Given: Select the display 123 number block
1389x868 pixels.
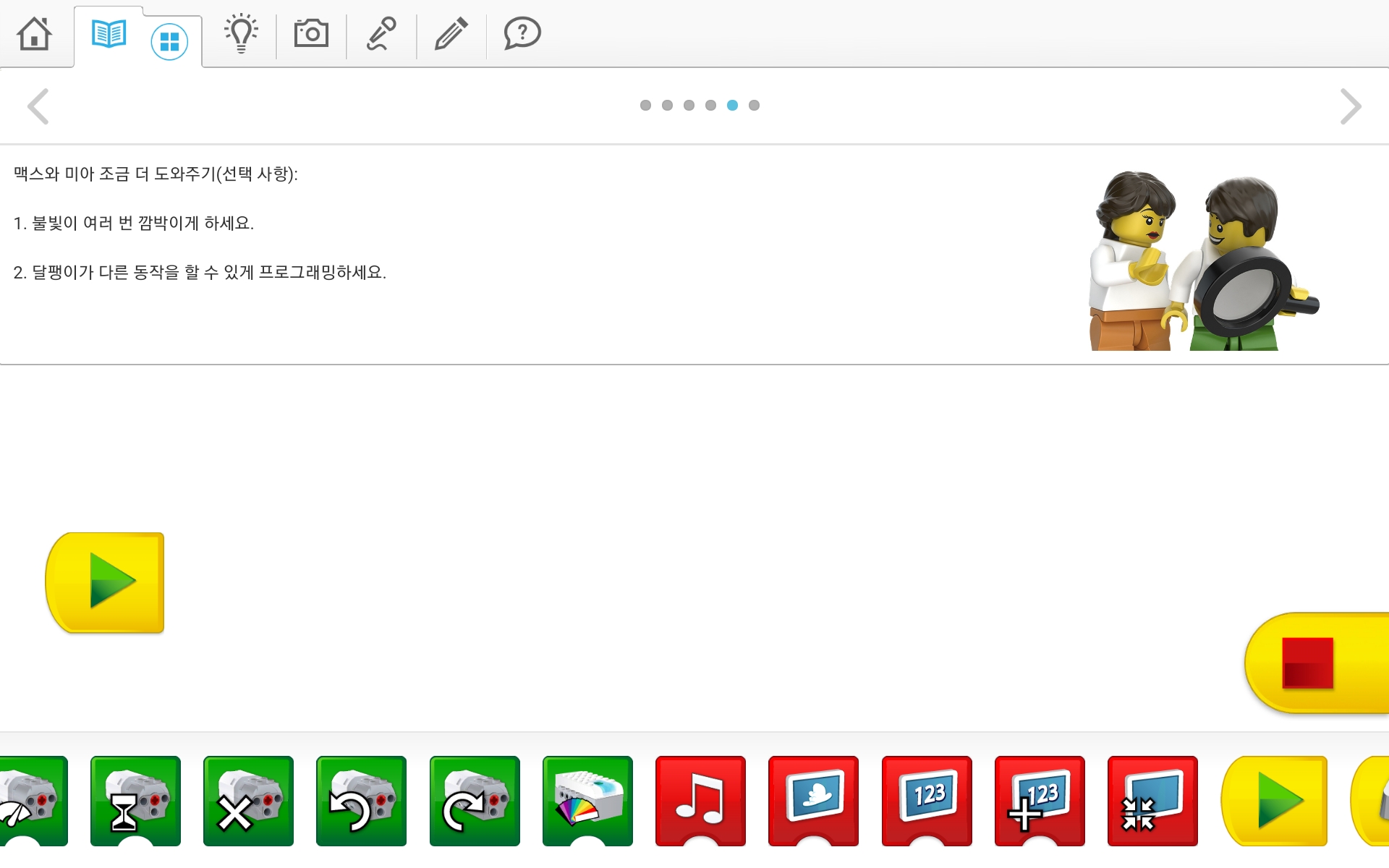Looking at the screenshot, I should [927, 801].
